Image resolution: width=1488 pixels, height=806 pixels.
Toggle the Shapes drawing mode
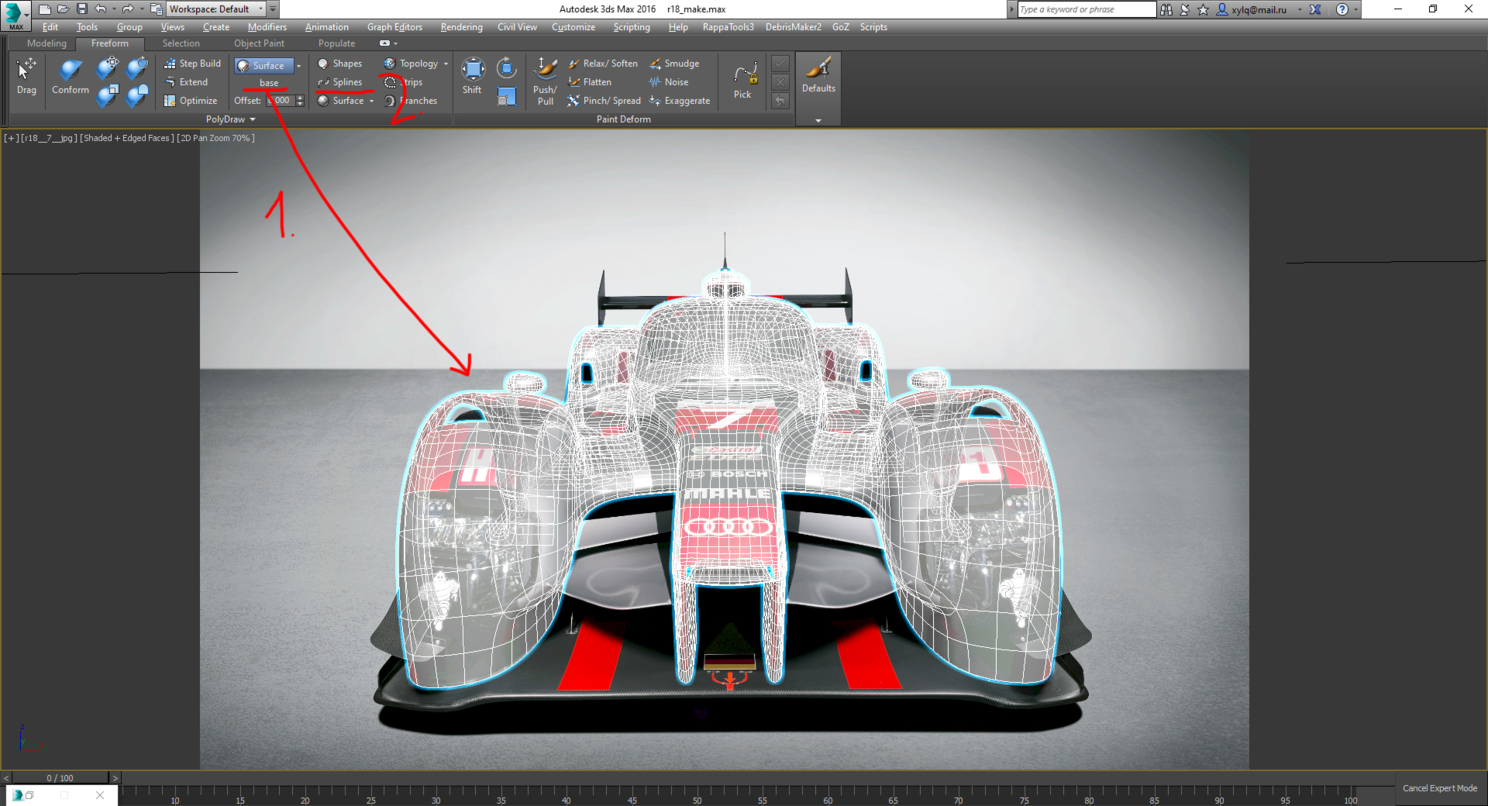[x=340, y=63]
